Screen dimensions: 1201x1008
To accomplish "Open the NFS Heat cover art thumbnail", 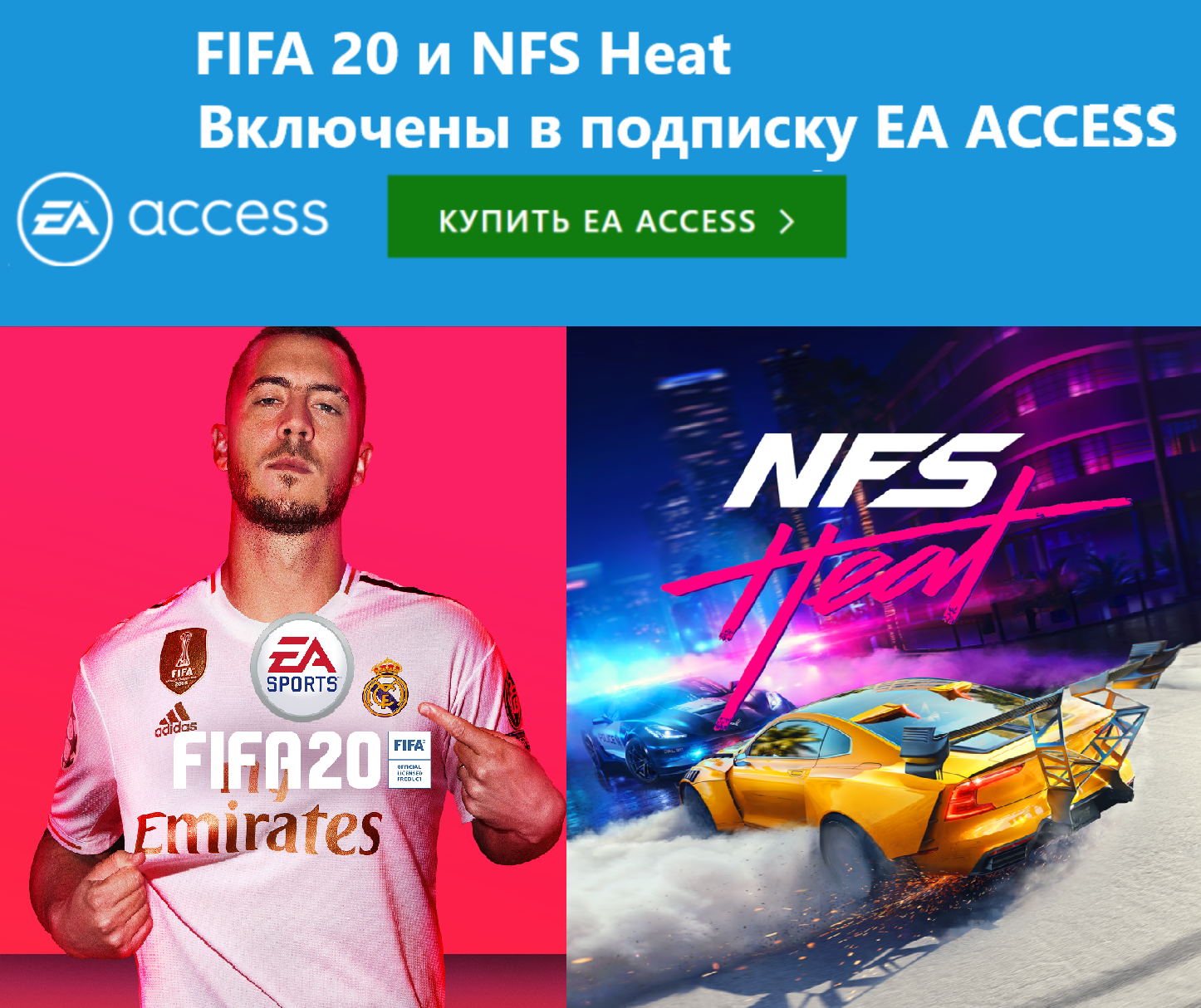I will pyautogui.click(x=884, y=667).
